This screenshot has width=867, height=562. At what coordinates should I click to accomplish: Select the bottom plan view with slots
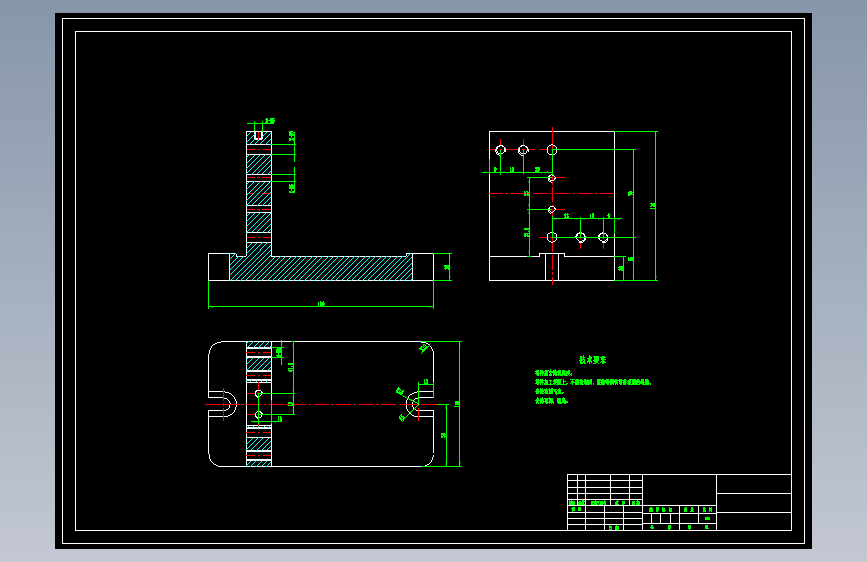coord(321,404)
